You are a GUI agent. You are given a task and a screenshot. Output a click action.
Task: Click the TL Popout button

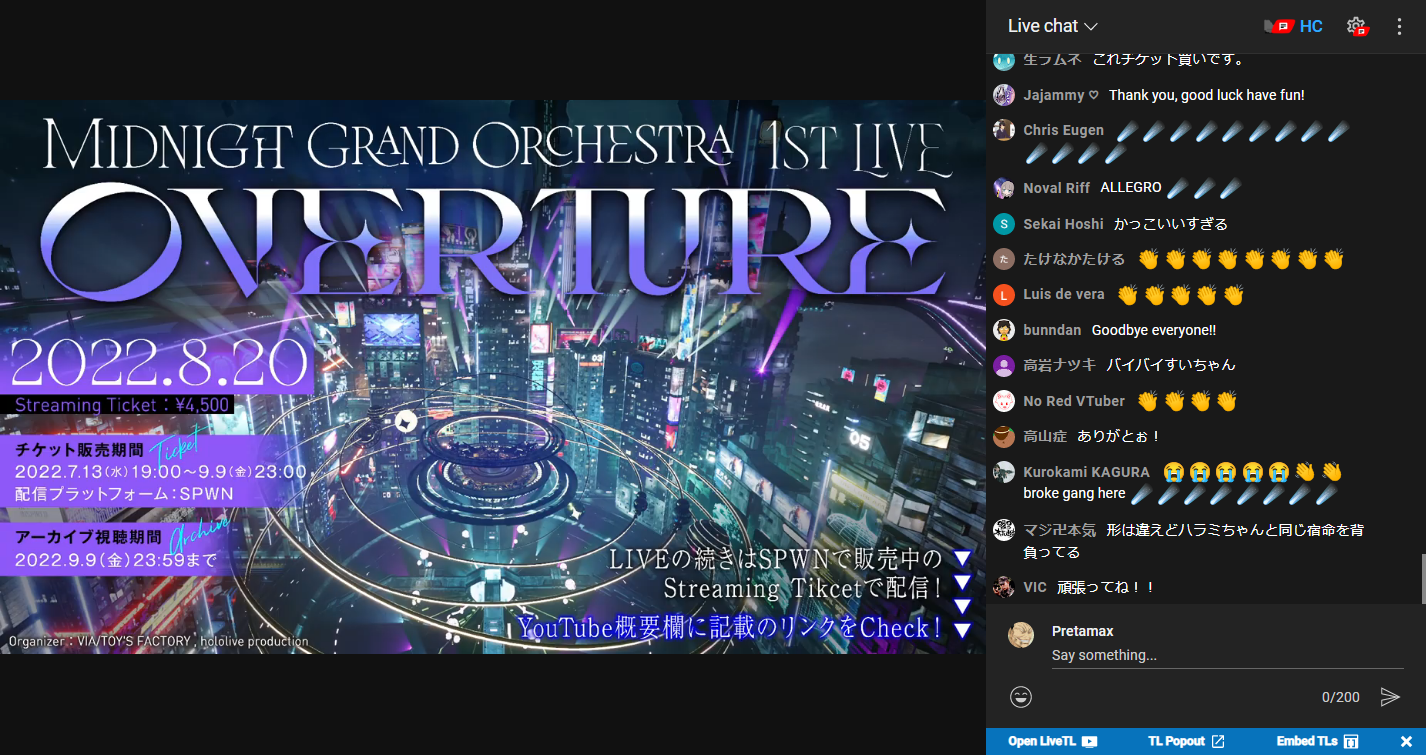(1186, 741)
